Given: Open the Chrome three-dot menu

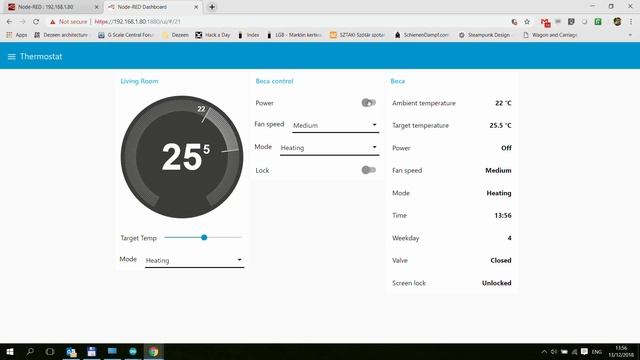Looking at the screenshot, I should [x=631, y=22].
